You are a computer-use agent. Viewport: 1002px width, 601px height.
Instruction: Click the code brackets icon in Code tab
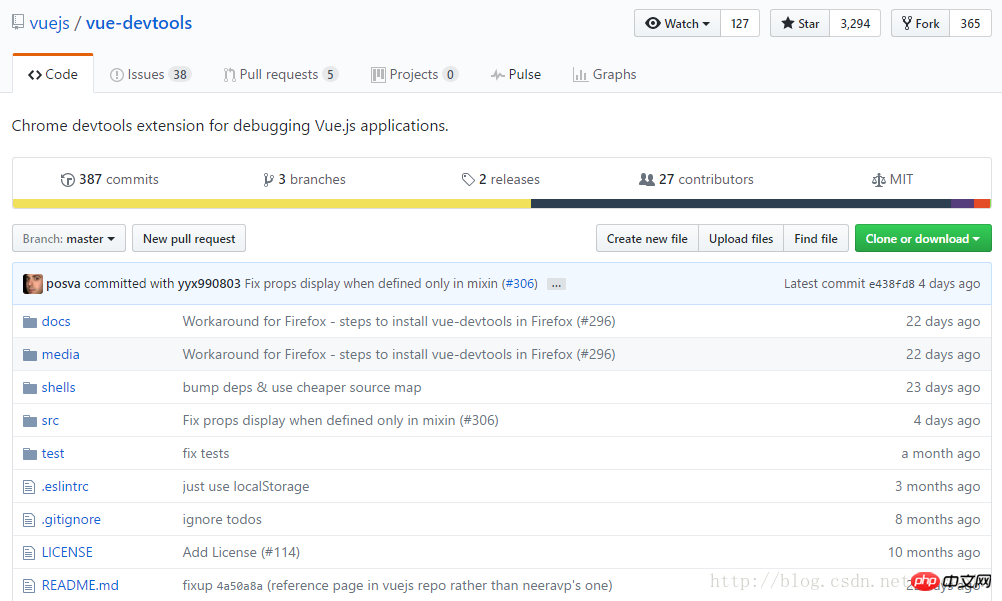35,75
